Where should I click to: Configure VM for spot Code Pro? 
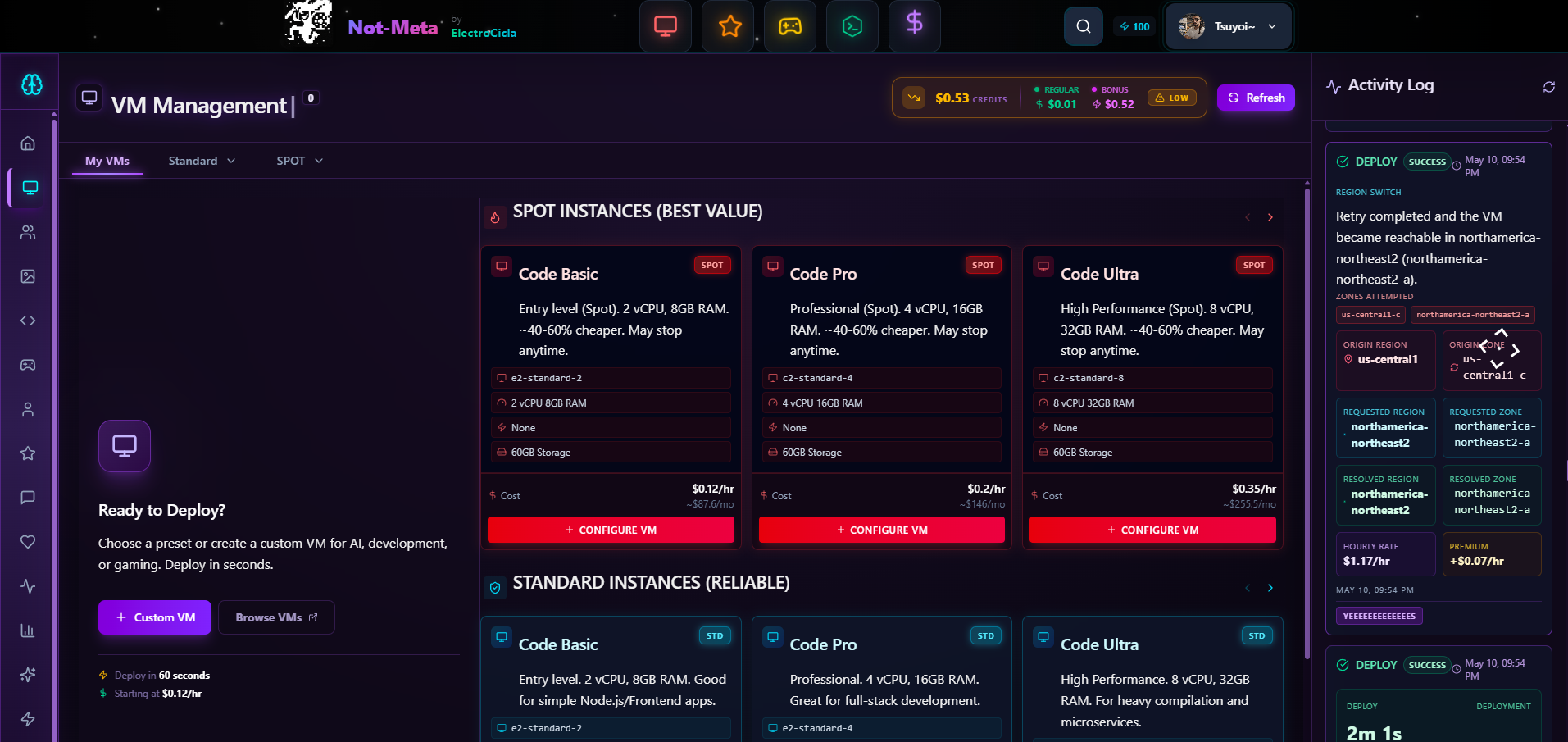pos(882,530)
